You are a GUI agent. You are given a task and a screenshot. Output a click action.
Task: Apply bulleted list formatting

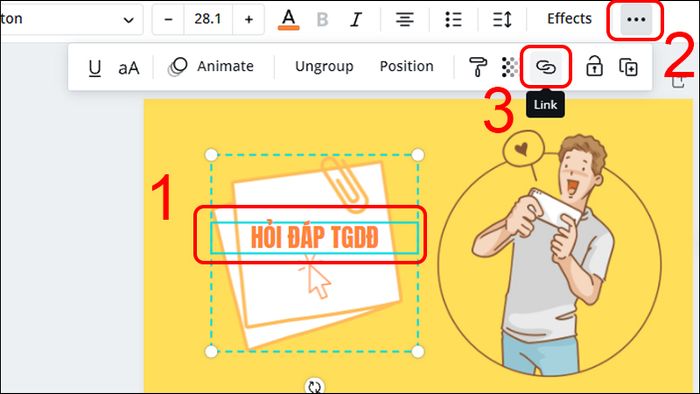coord(453,20)
